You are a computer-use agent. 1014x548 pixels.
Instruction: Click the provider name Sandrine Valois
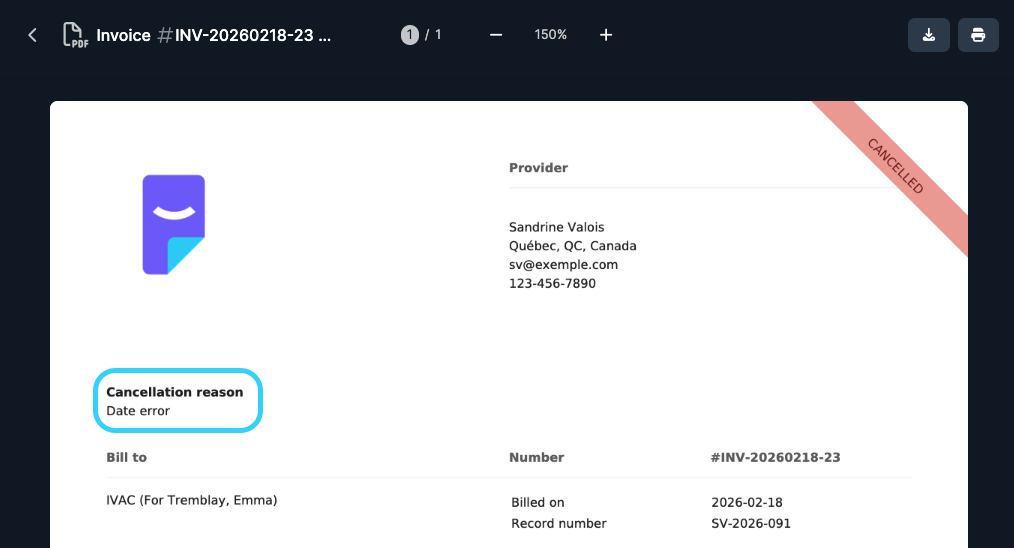[556, 227]
